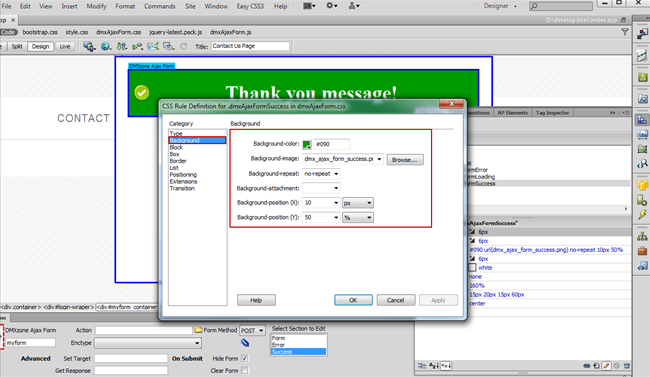
Task: Open the Background-repeat dropdown
Action: [x=321, y=174]
